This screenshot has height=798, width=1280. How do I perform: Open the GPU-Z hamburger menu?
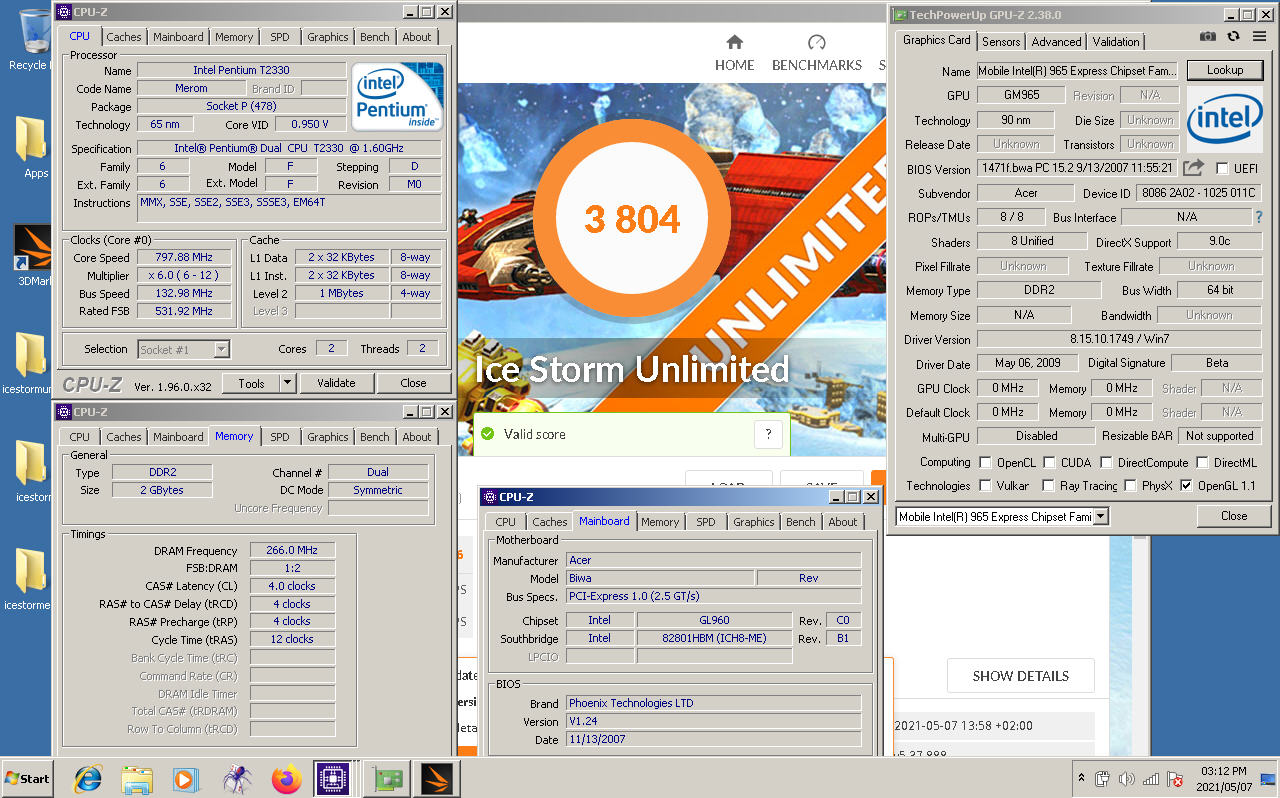coord(1260,37)
